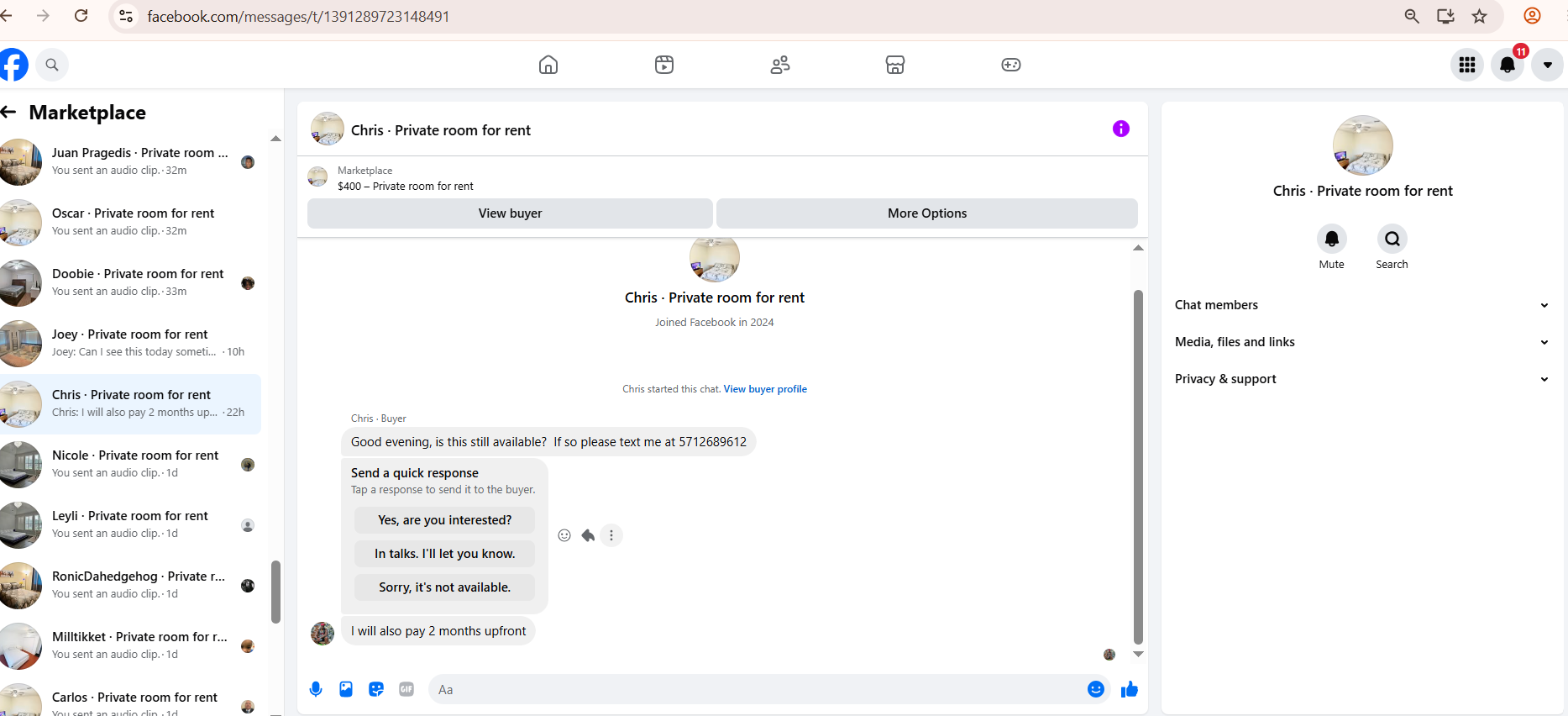Viewport: 1568px width, 716px height.
Task: Choose a sticker
Action: (376, 689)
